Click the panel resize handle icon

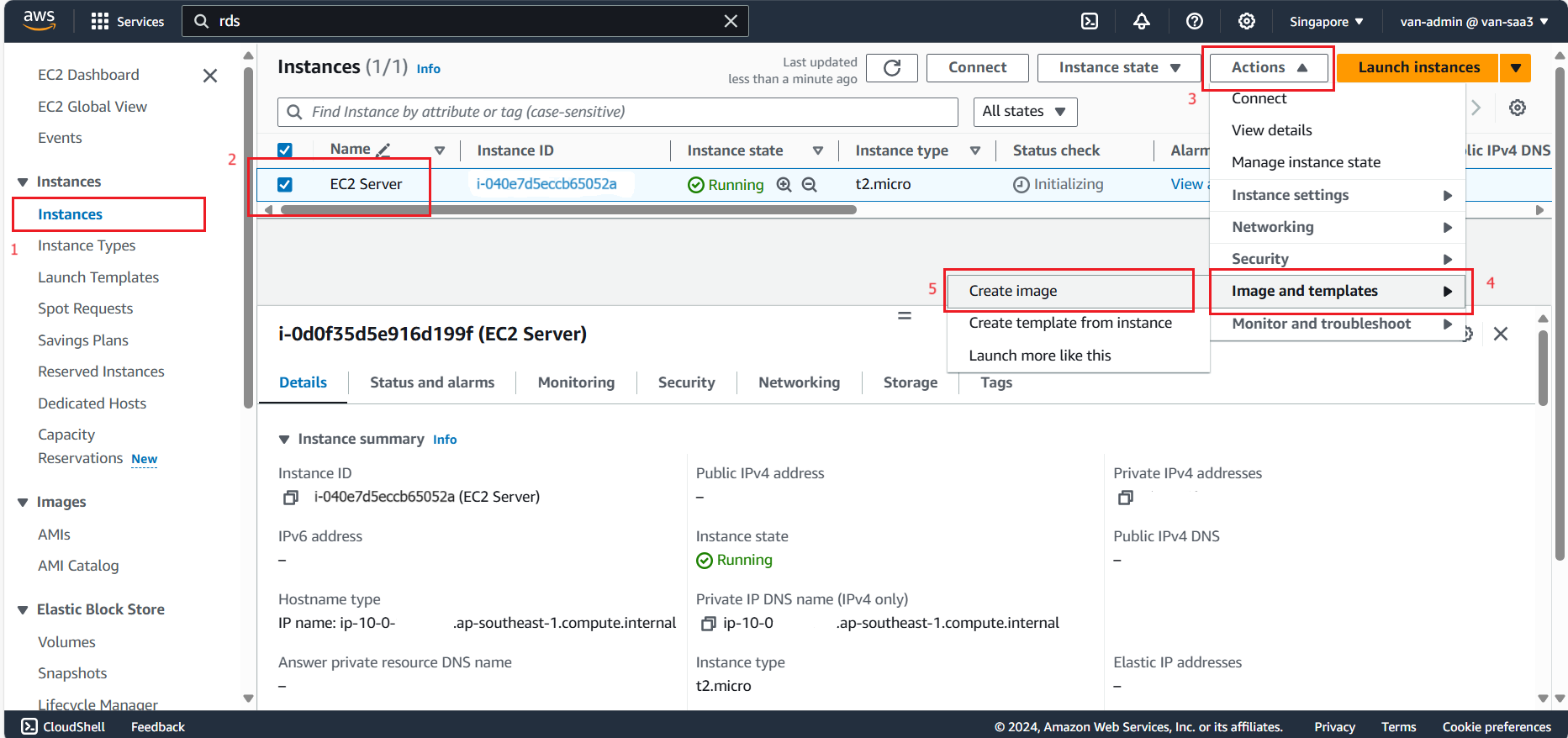(x=905, y=316)
